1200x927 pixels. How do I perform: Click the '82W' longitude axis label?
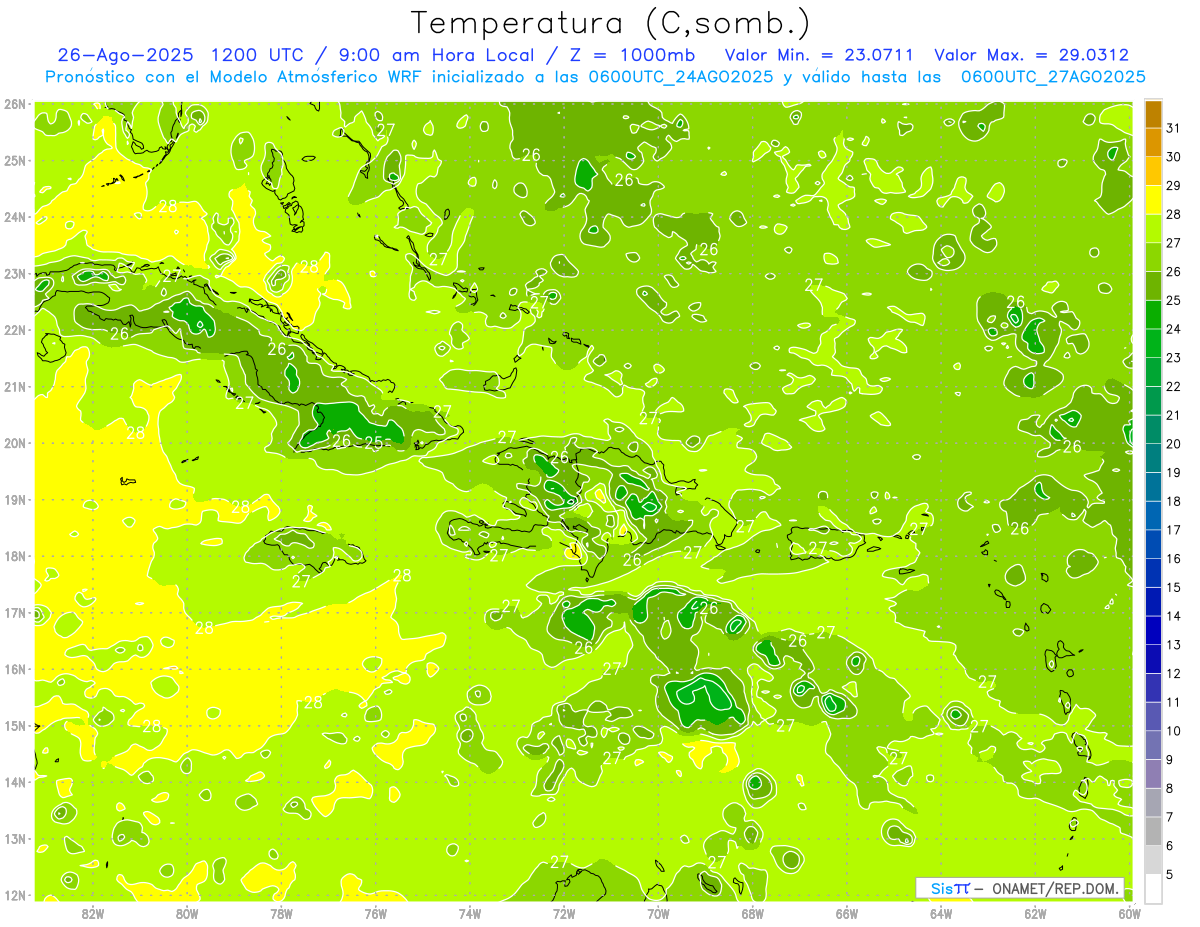click(93, 913)
